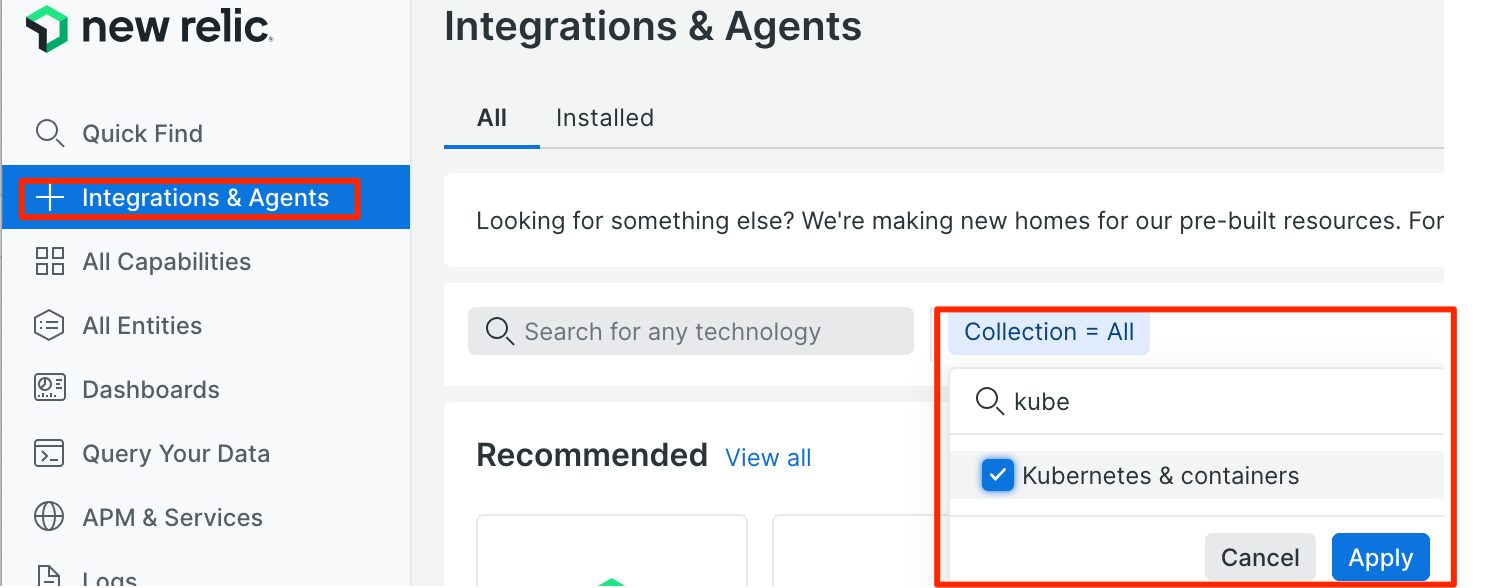
Task: Select the All Entities hexagon icon
Action: [x=49, y=326]
